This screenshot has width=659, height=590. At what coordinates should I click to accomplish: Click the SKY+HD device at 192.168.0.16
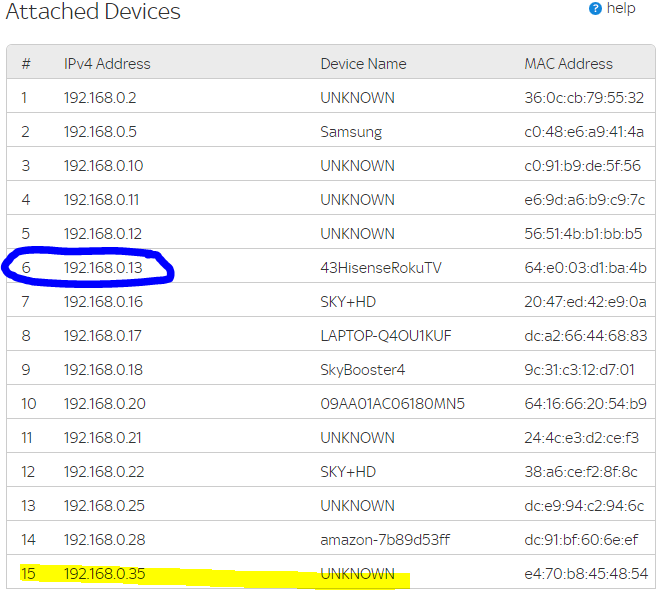coord(348,301)
